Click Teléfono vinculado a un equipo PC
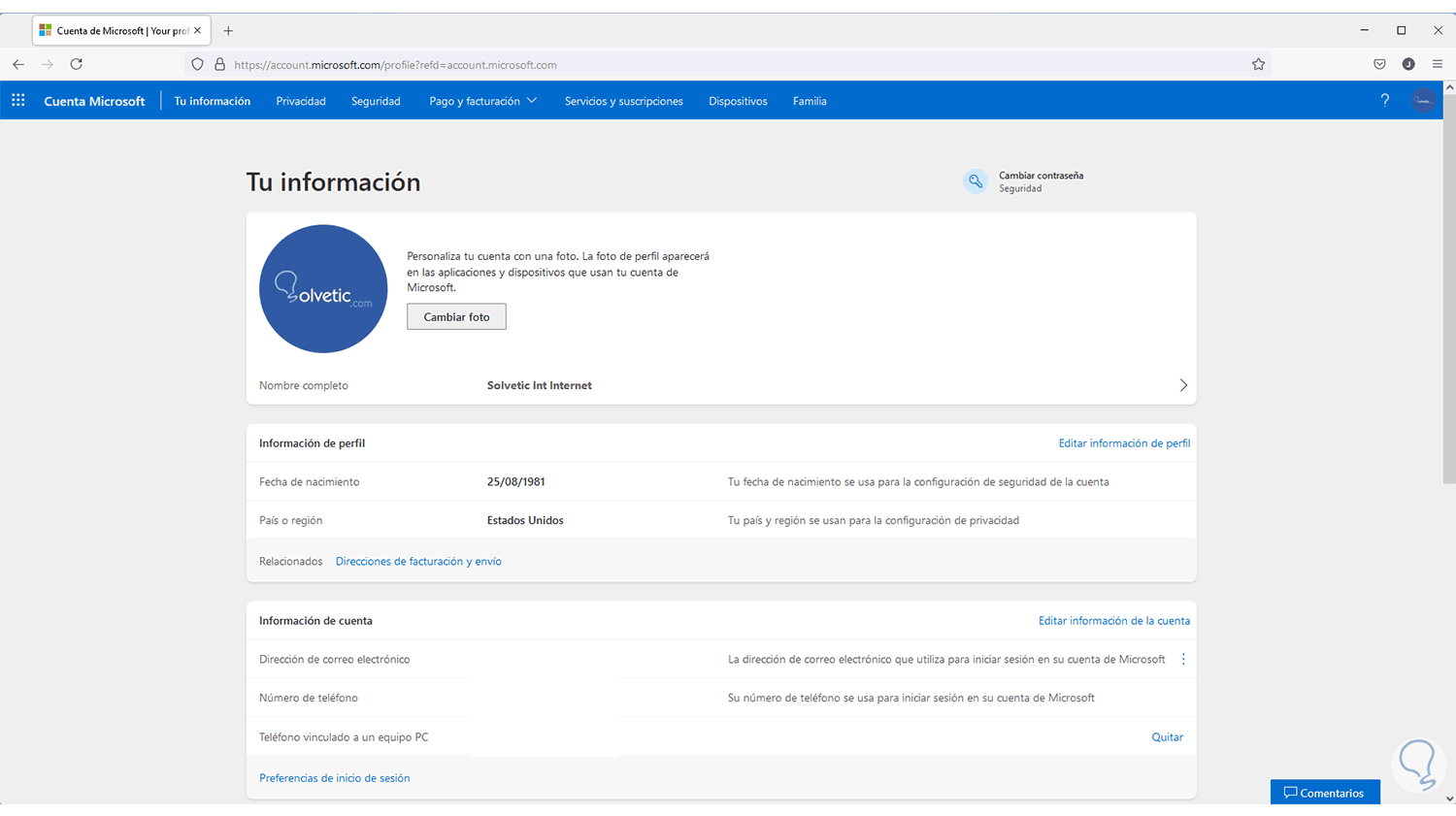1456x816 pixels. point(344,737)
